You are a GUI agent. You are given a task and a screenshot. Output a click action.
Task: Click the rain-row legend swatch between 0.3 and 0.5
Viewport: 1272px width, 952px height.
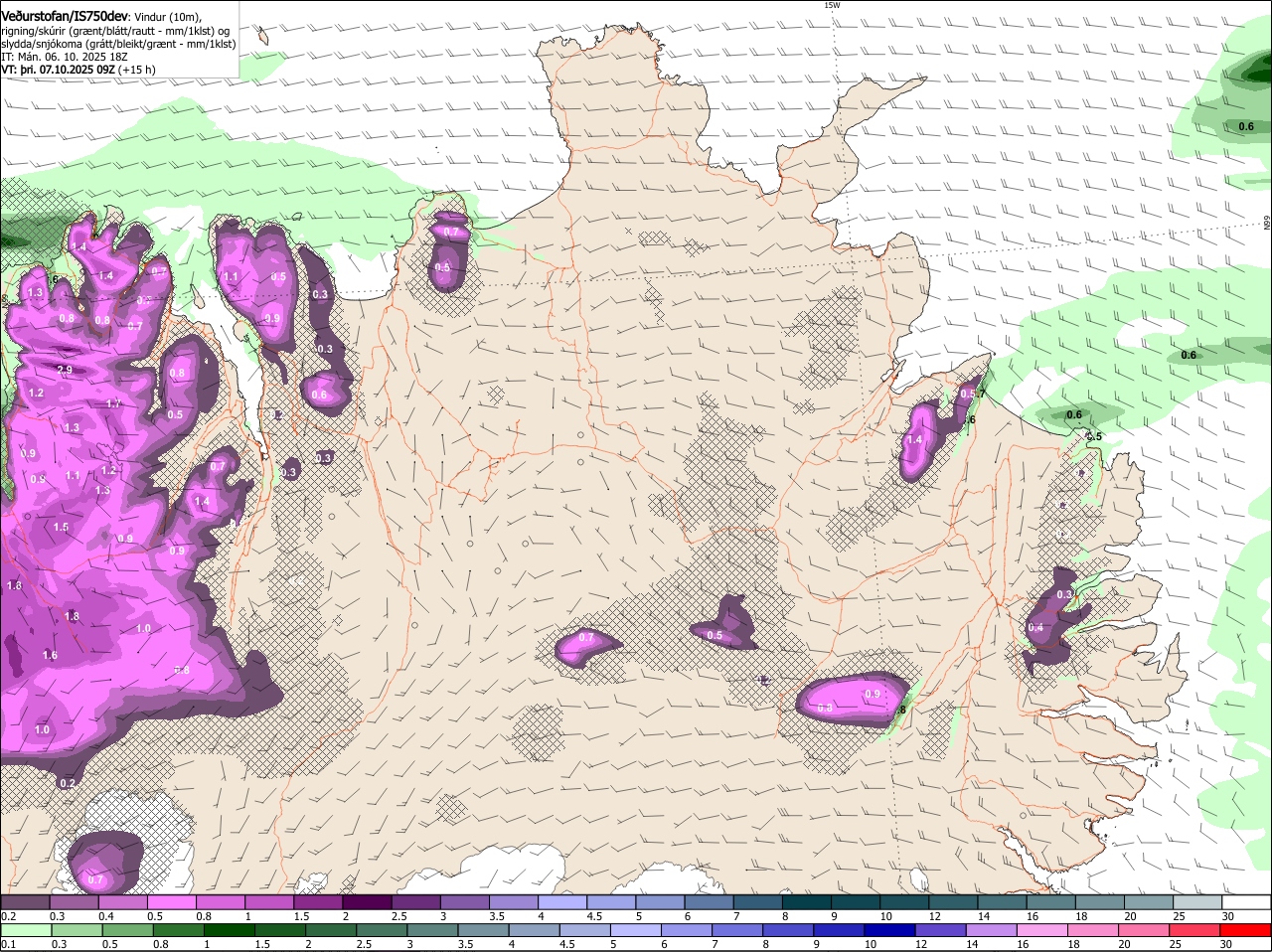tap(78, 930)
